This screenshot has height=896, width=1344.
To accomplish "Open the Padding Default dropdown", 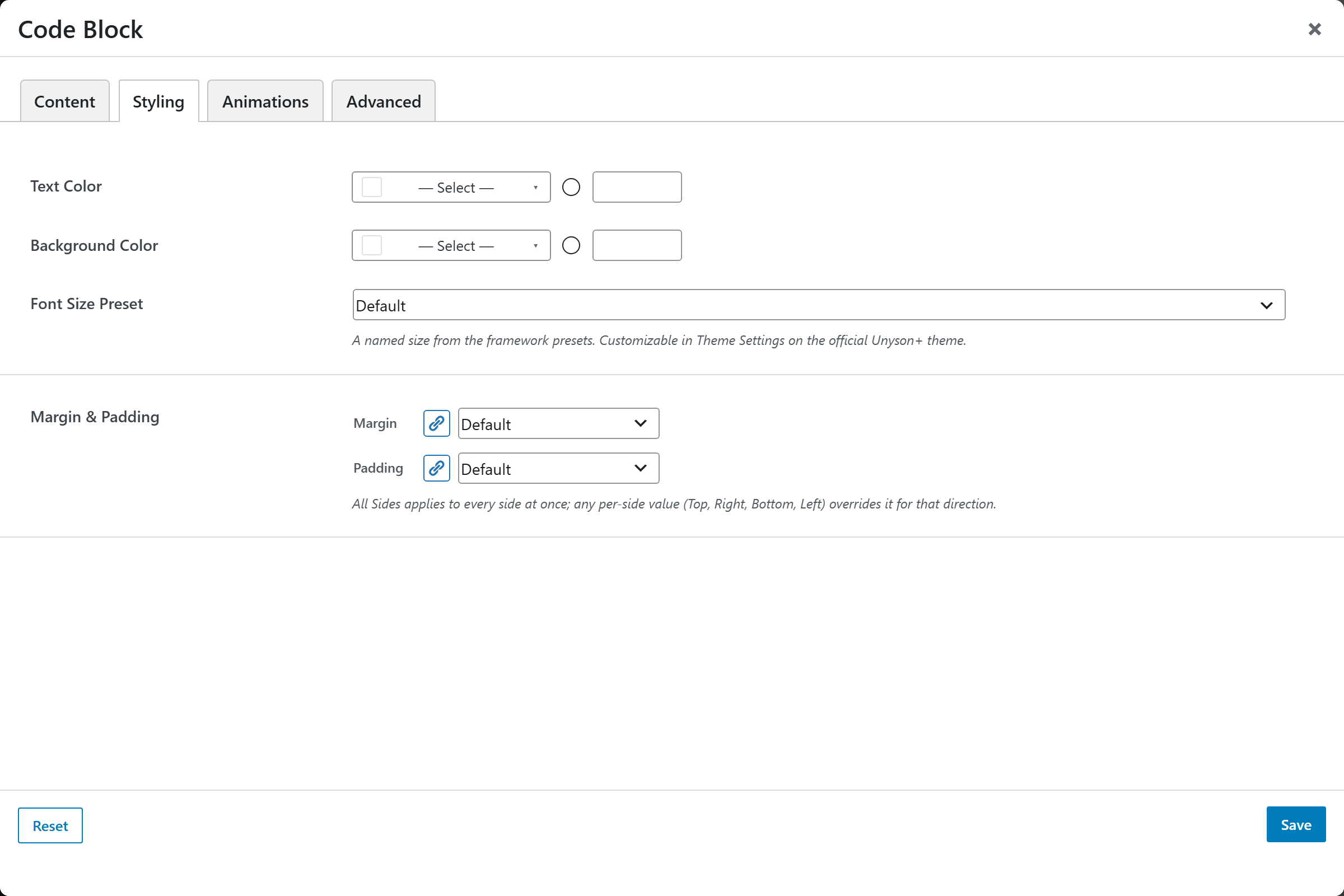I will pyautogui.click(x=558, y=468).
